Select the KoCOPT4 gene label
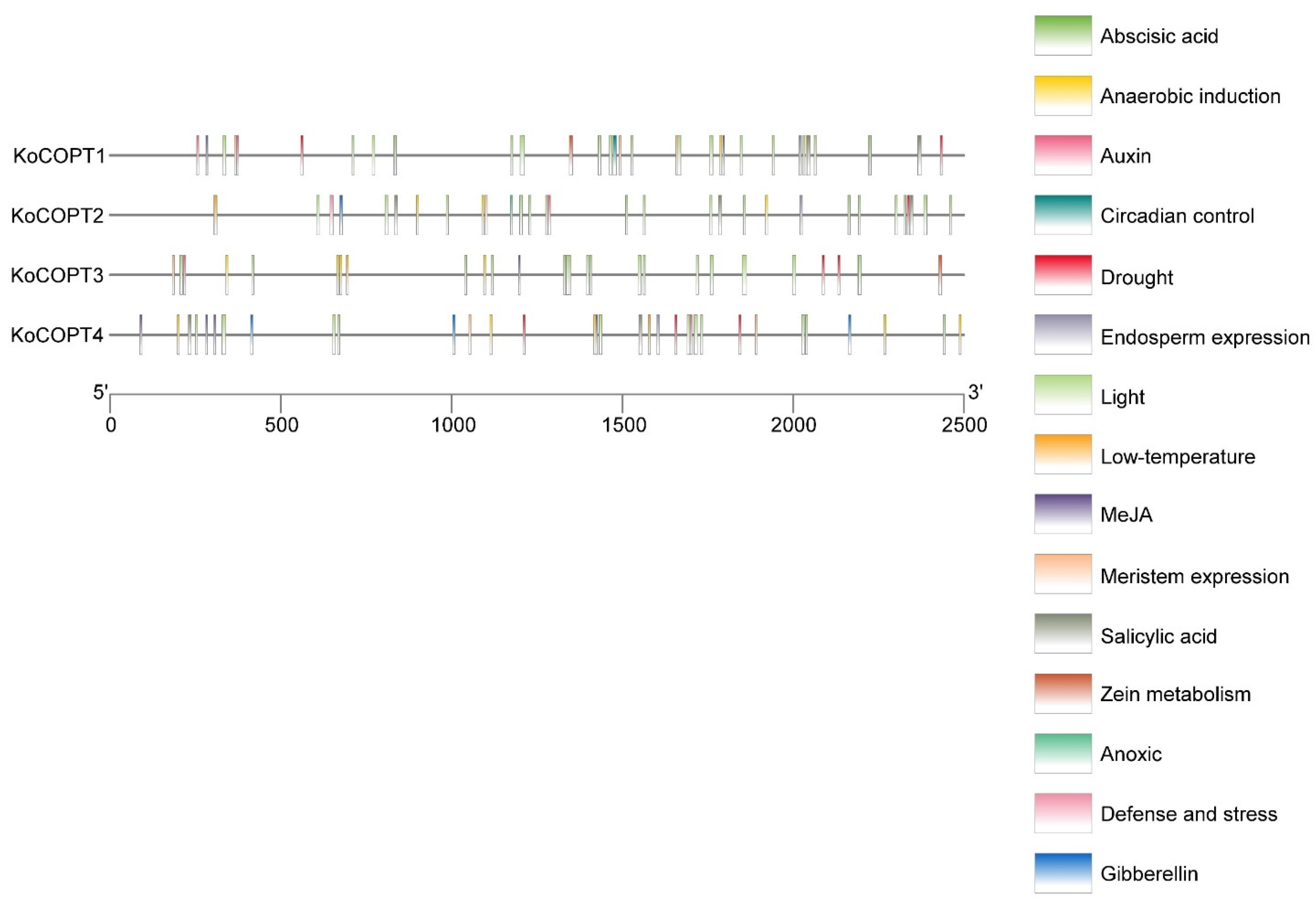 tap(58, 335)
